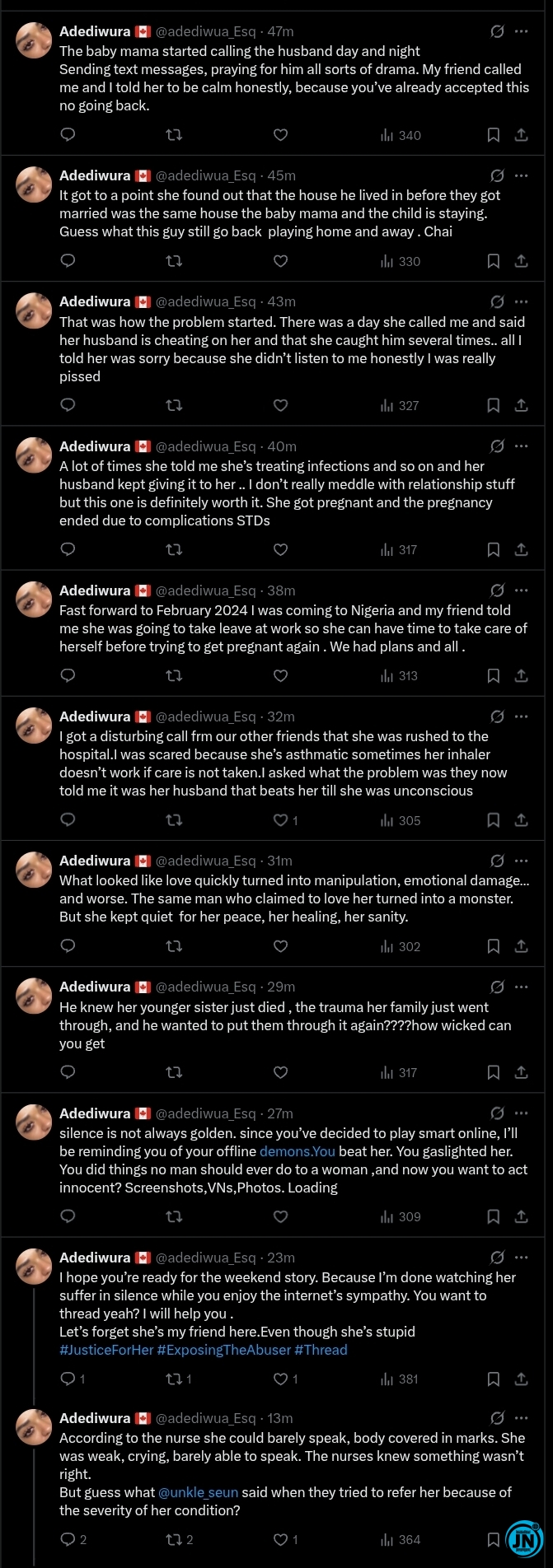
Task: Open more options on the 31m tweet
Action: click(x=521, y=861)
